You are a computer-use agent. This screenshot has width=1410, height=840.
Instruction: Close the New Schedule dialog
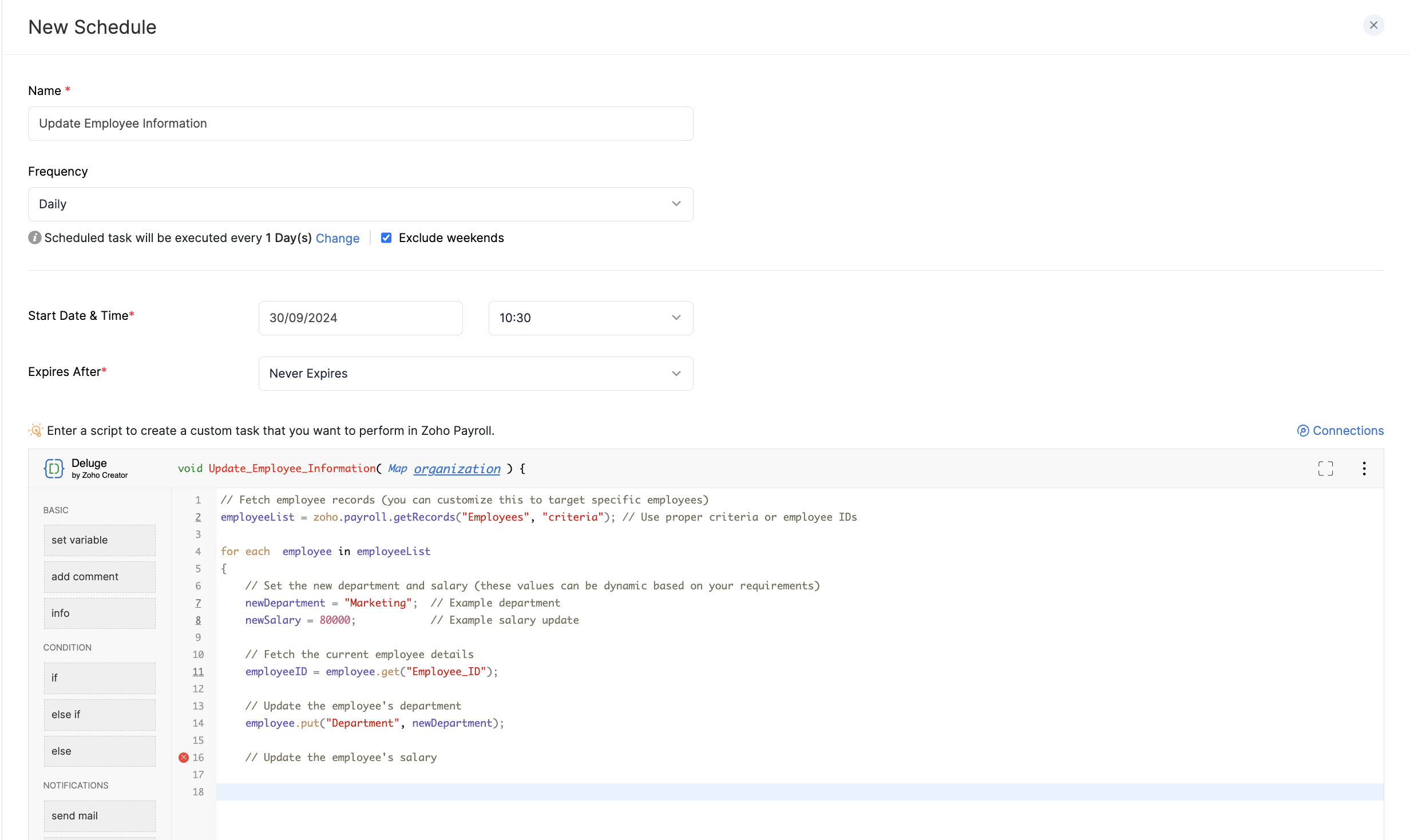(1374, 25)
